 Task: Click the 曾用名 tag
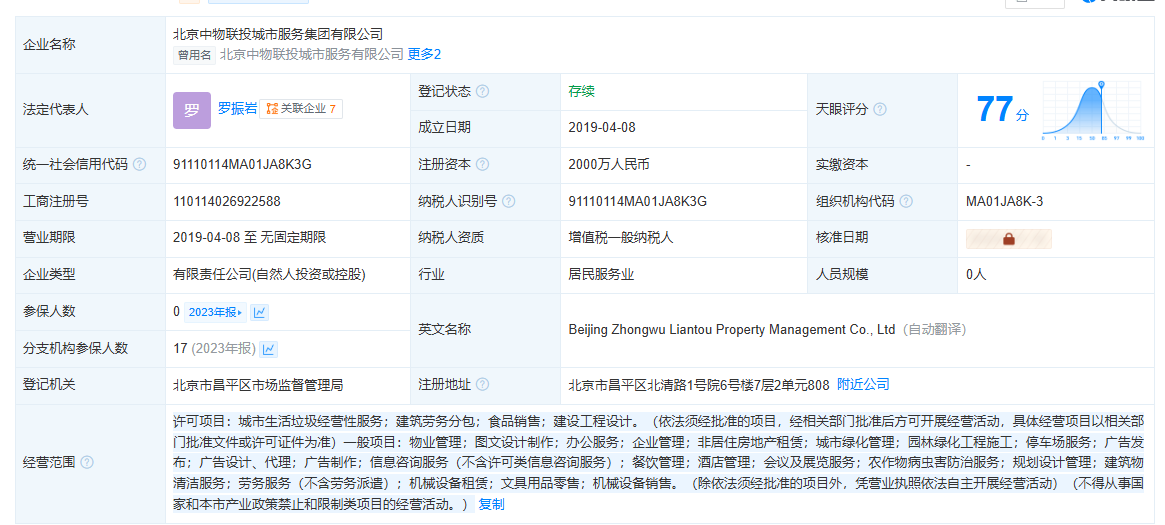point(194,55)
